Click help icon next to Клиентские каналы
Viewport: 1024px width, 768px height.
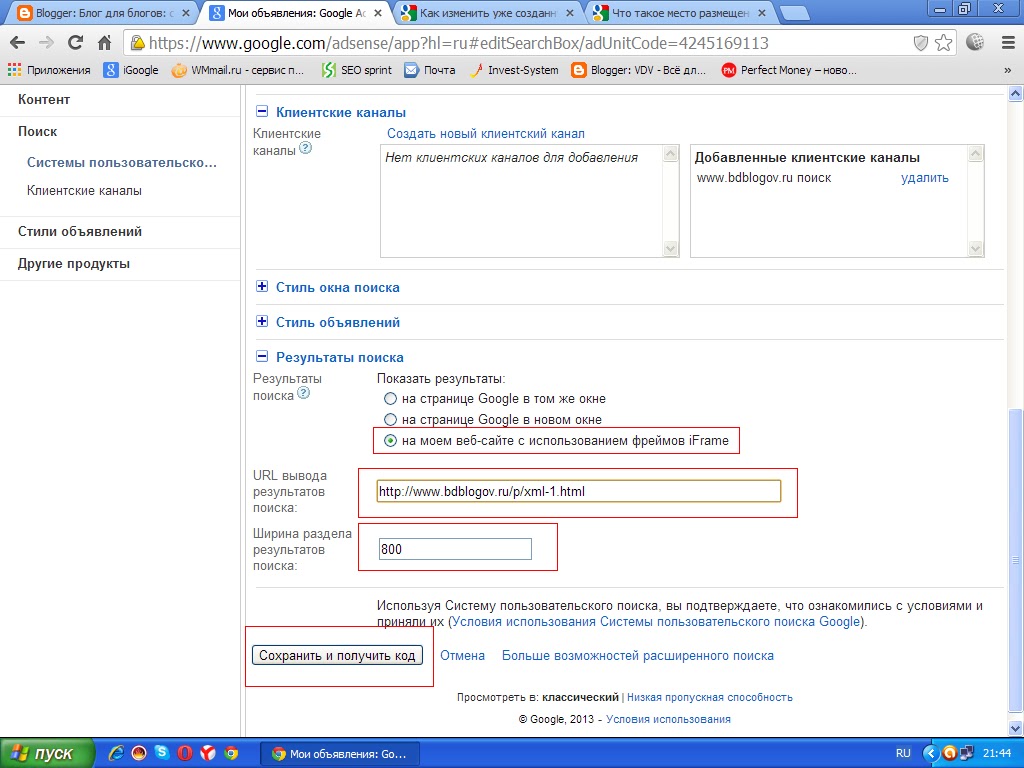[305, 148]
